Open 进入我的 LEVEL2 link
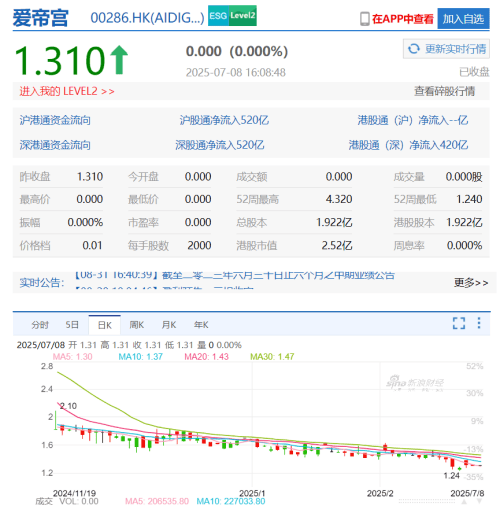 pyautogui.click(x=67, y=91)
